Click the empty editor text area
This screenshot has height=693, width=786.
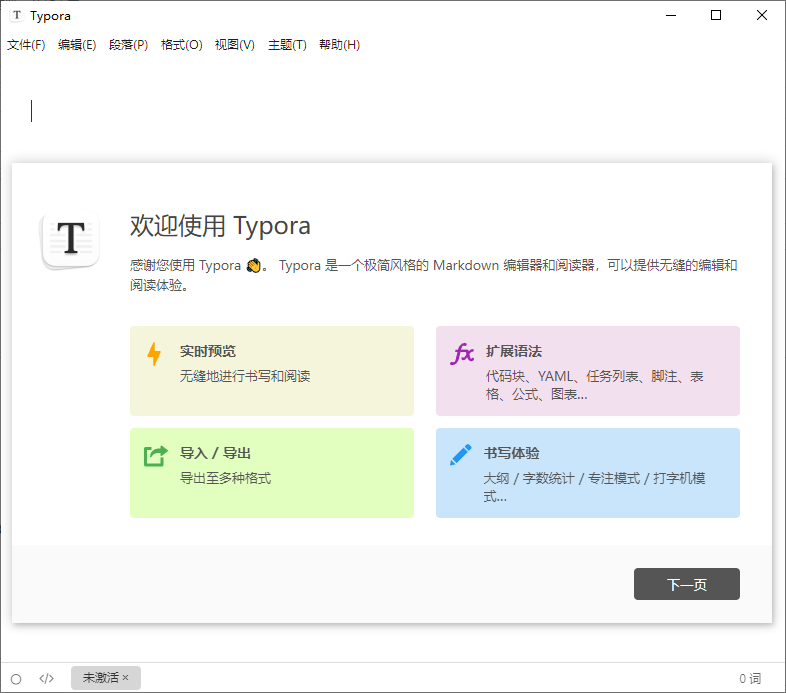point(400,112)
